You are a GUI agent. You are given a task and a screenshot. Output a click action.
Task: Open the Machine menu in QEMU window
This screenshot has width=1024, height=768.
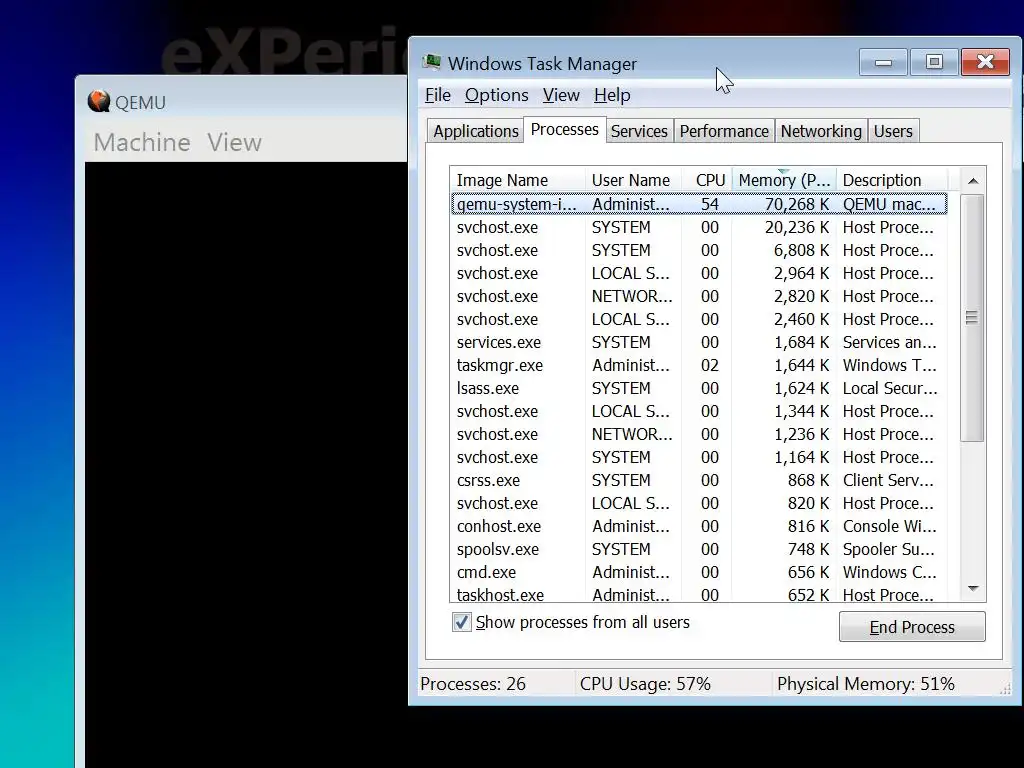pyautogui.click(x=142, y=142)
